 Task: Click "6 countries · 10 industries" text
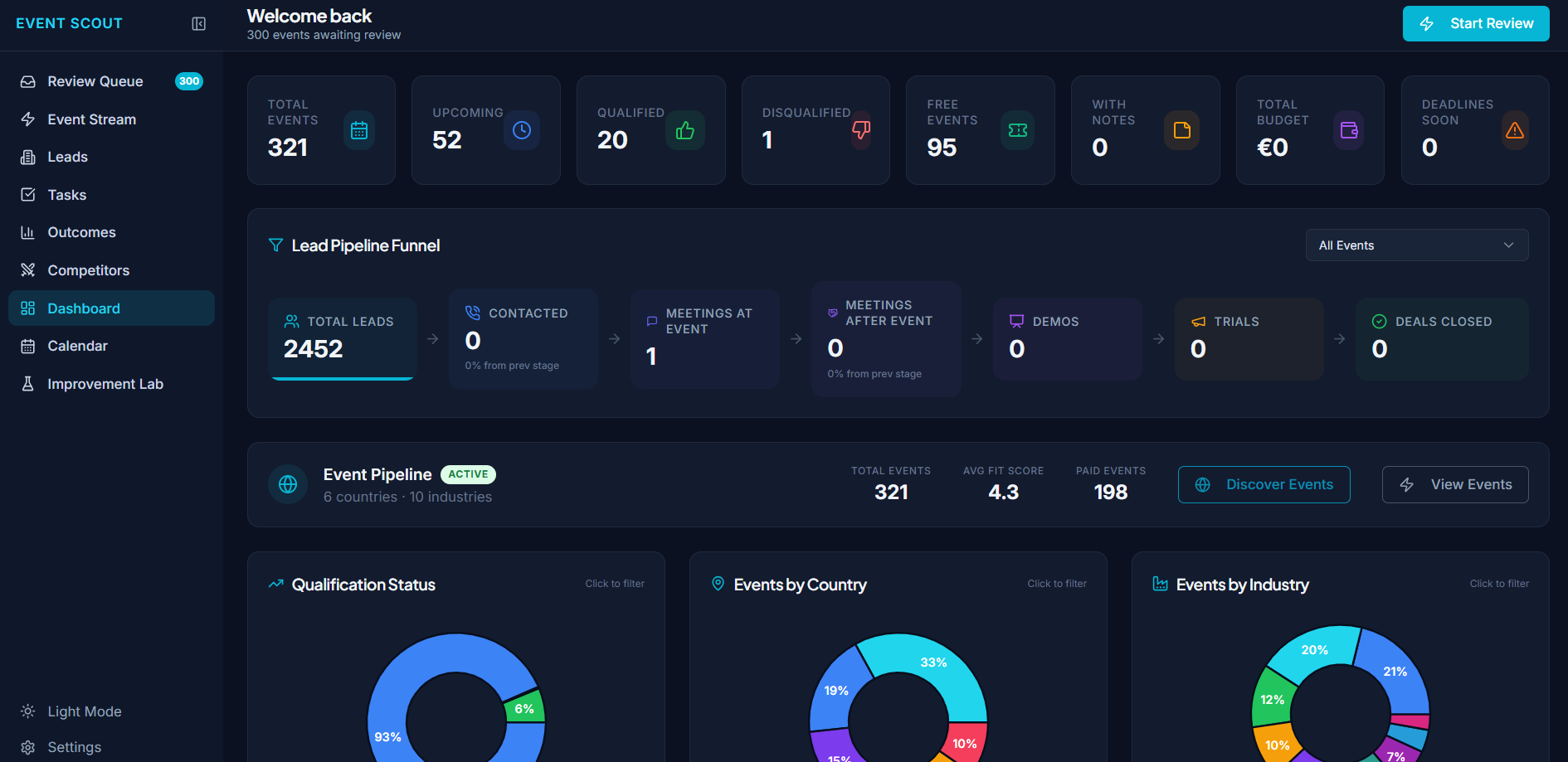pyautogui.click(x=407, y=497)
